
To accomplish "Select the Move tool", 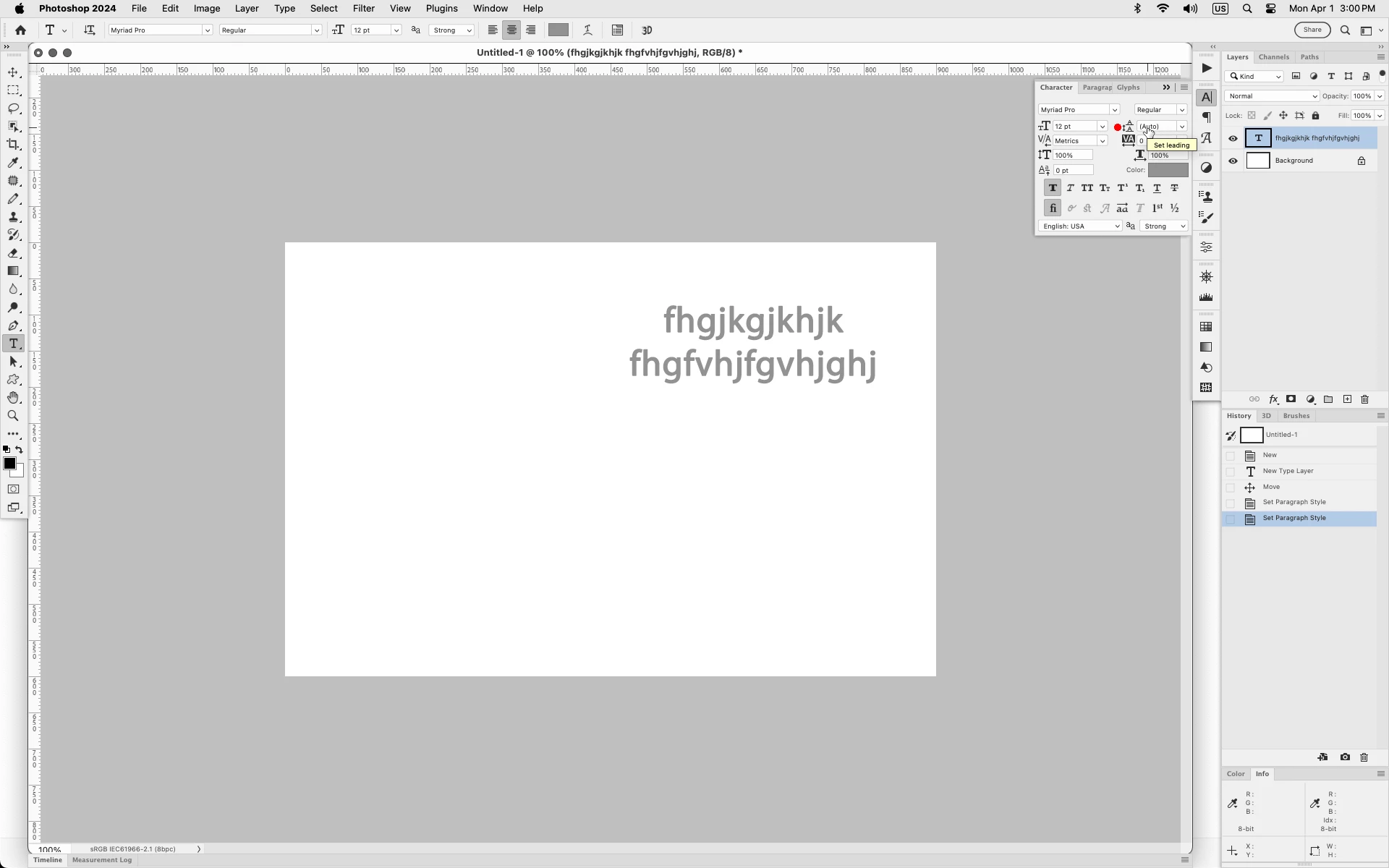I will coord(13,72).
